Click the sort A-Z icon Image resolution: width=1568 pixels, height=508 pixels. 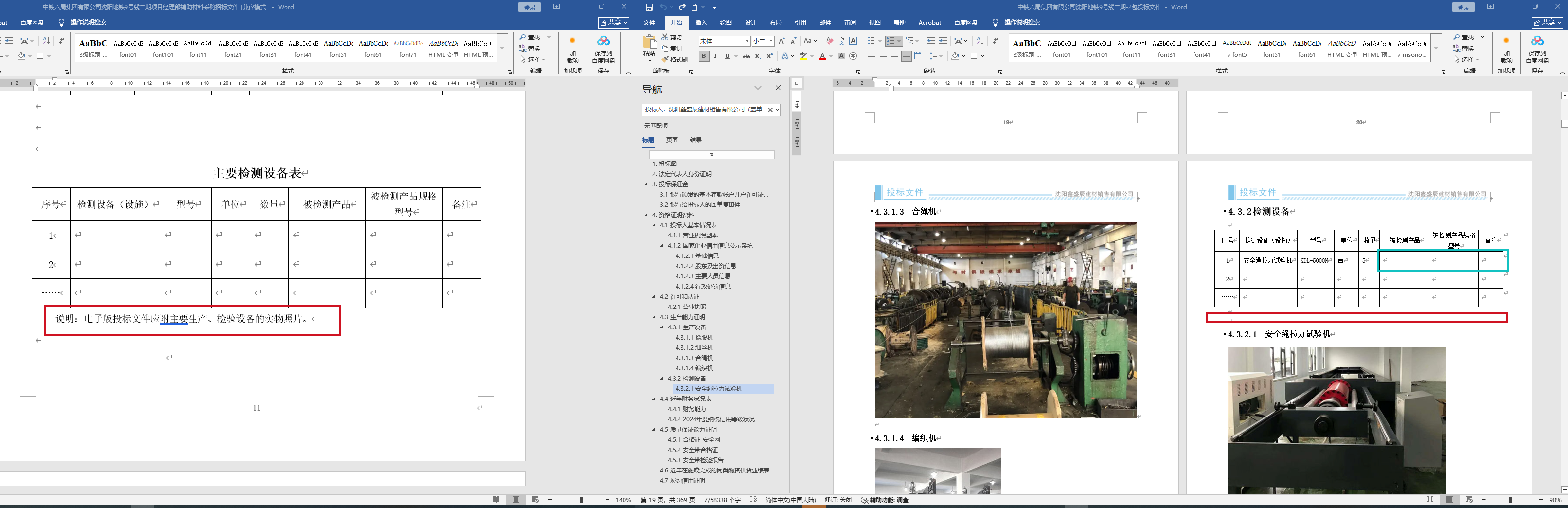click(x=980, y=41)
